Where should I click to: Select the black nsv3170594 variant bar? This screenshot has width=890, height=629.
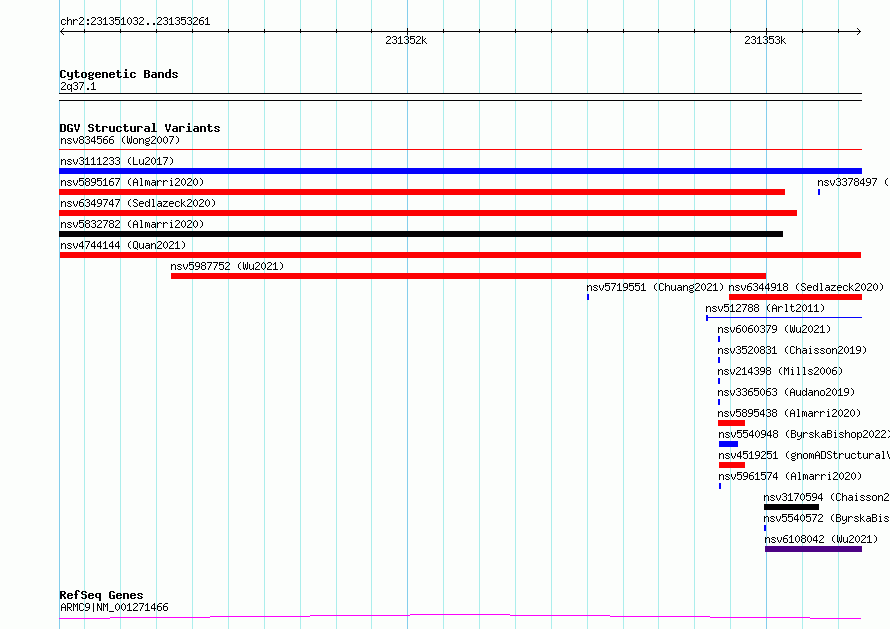point(791,507)
